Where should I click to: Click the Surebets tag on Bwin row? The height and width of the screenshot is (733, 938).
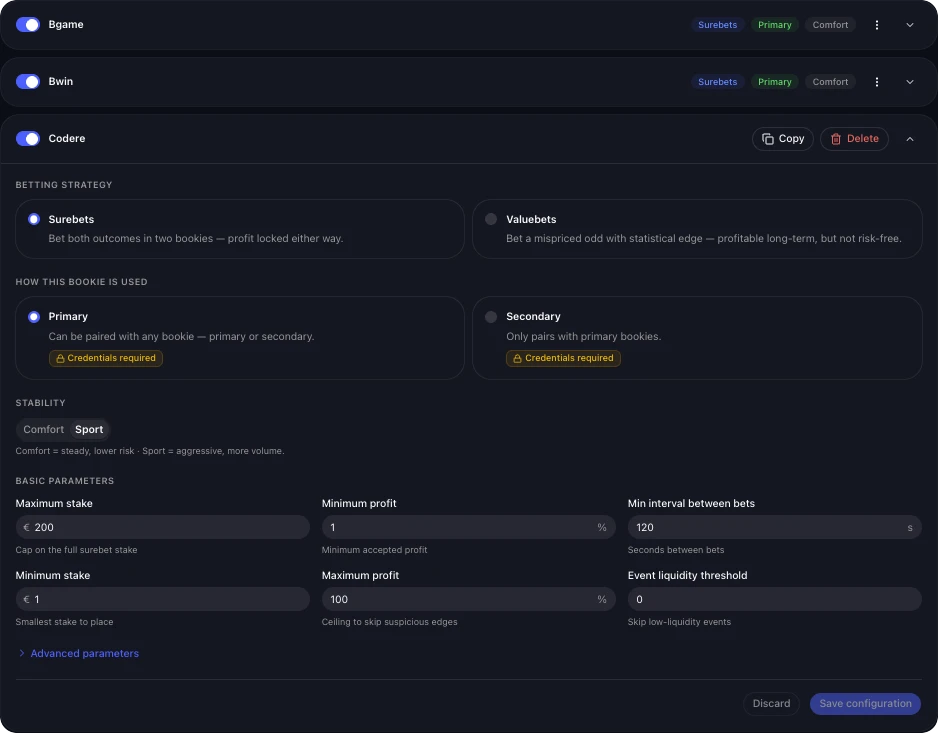pos(717,82)
